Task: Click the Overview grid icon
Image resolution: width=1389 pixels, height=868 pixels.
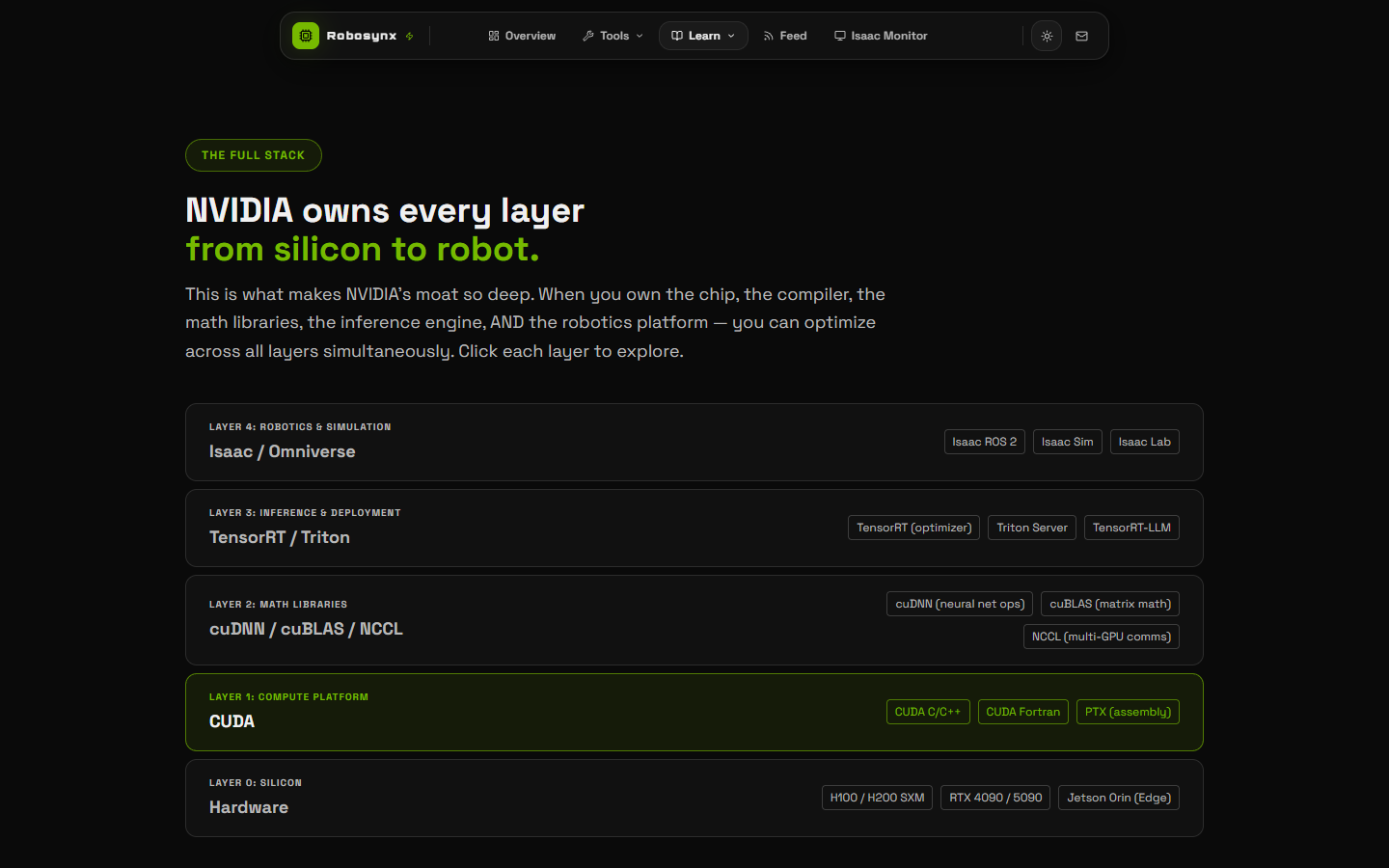Action: point(494,36)
